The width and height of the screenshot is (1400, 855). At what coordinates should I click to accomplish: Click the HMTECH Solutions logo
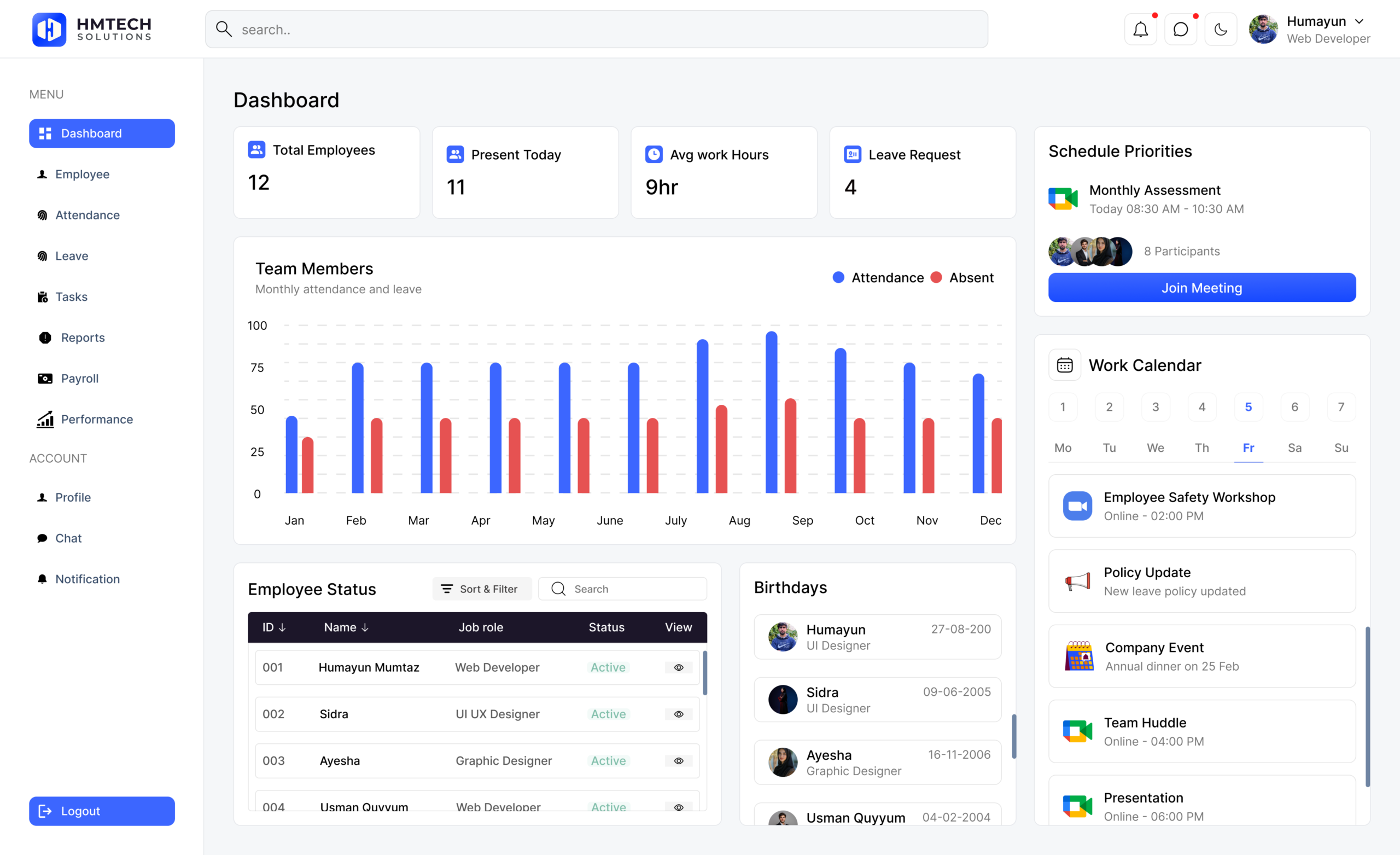92,29
